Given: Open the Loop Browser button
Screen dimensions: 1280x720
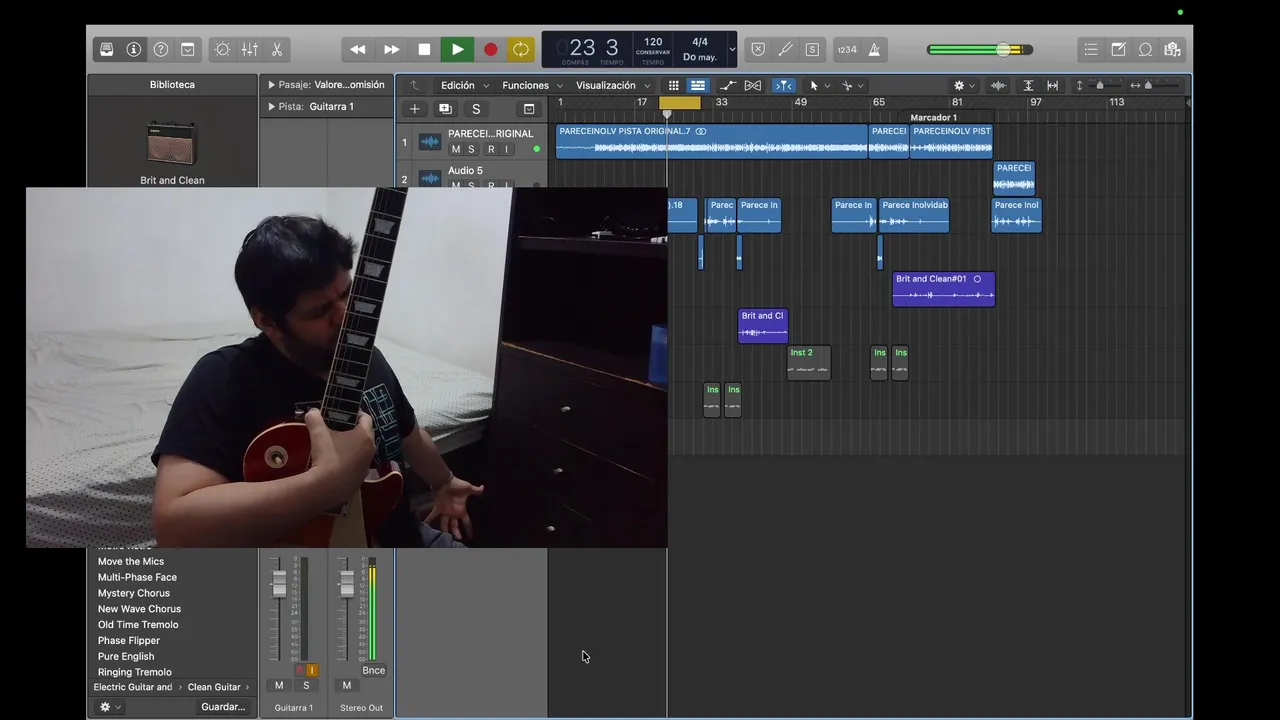Looking at the screenshot, I should (1145, 49).
